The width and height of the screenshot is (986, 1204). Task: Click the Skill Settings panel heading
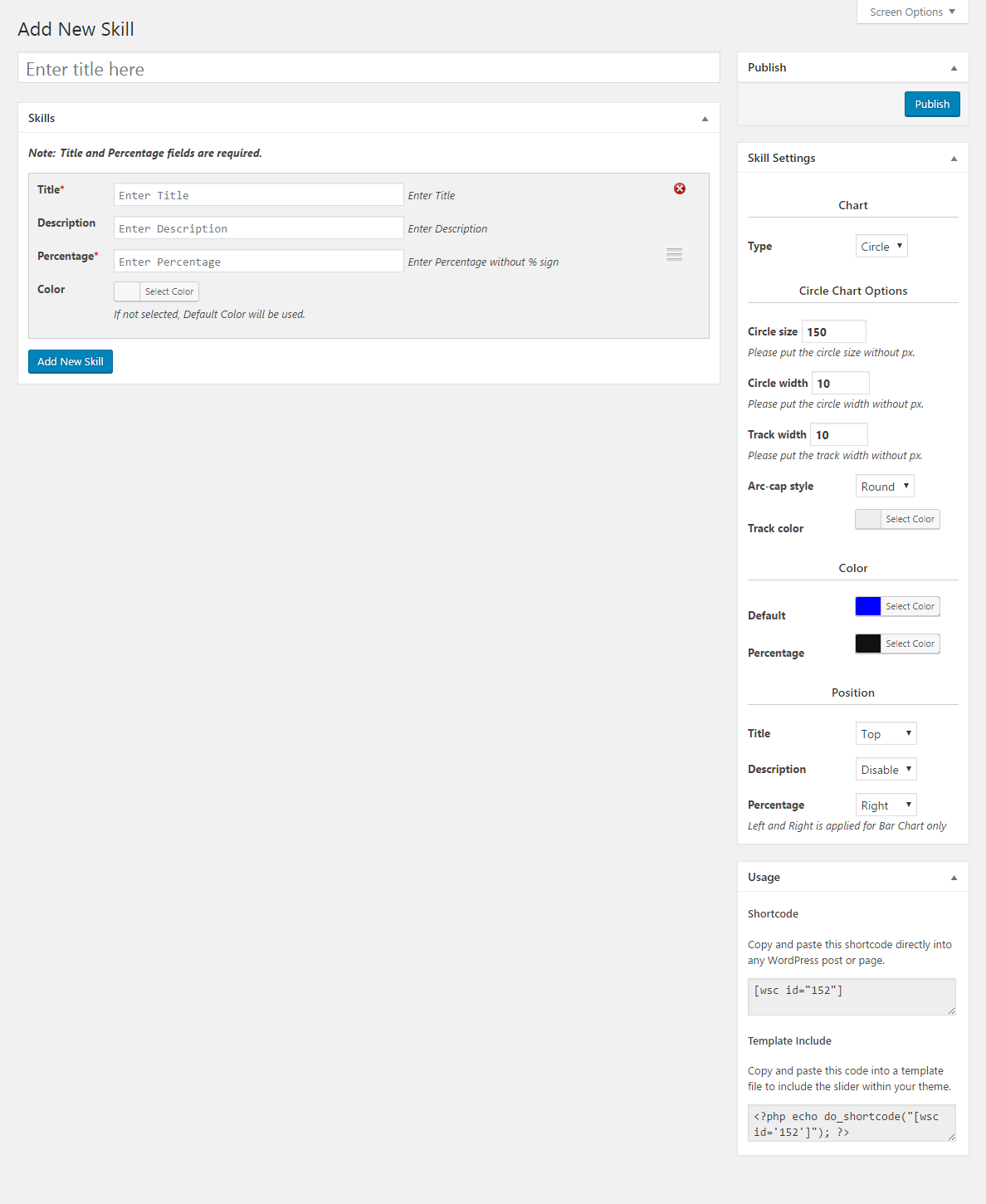(x=781, y=158)
